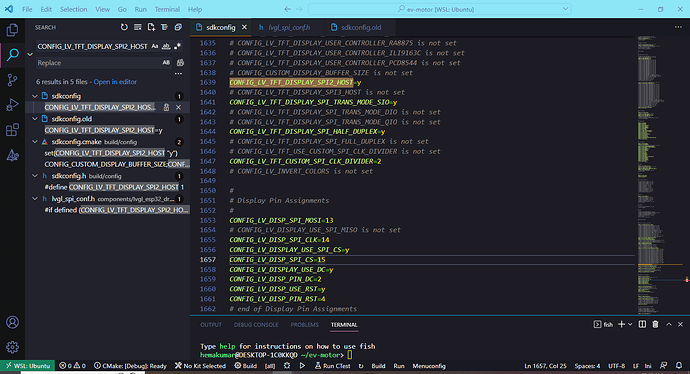Open the Explorer view in activity bar
The image size is (690, 374).
12,30
